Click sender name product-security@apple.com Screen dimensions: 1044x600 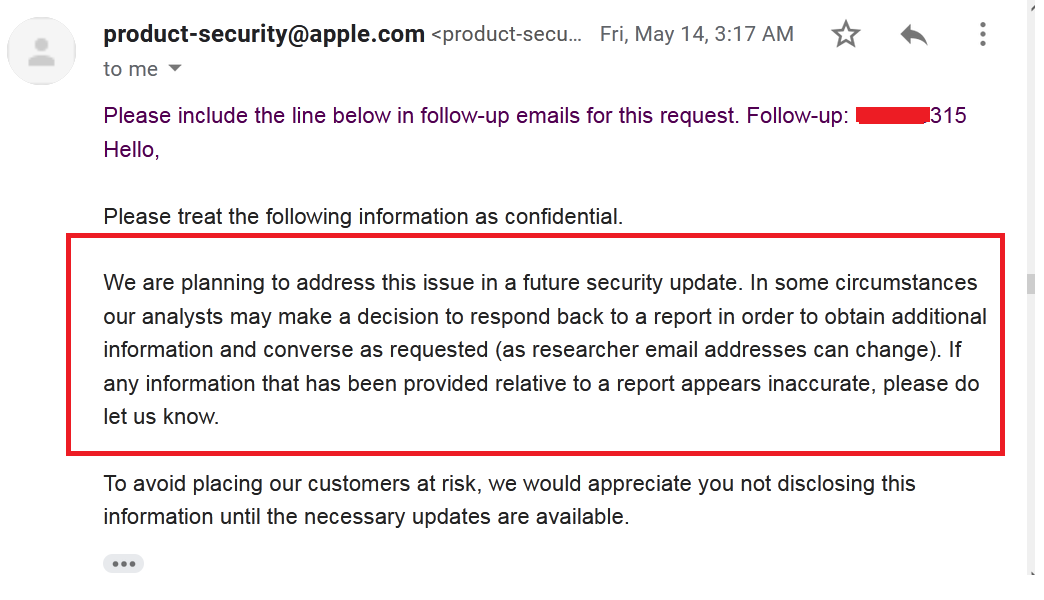click(x=264, y=34)
